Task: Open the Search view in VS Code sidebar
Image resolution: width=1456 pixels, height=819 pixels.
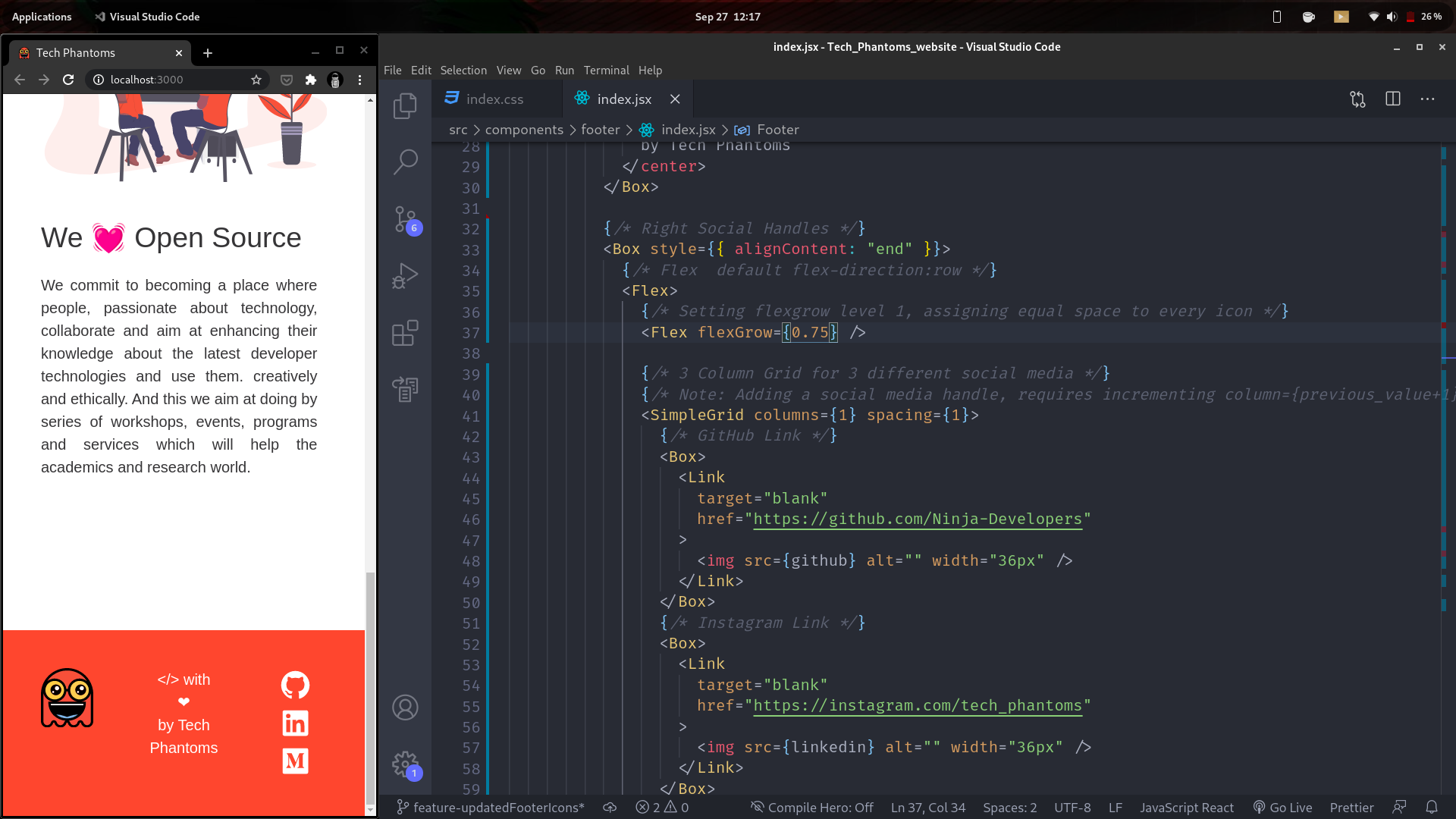Action: pos(406,162)
